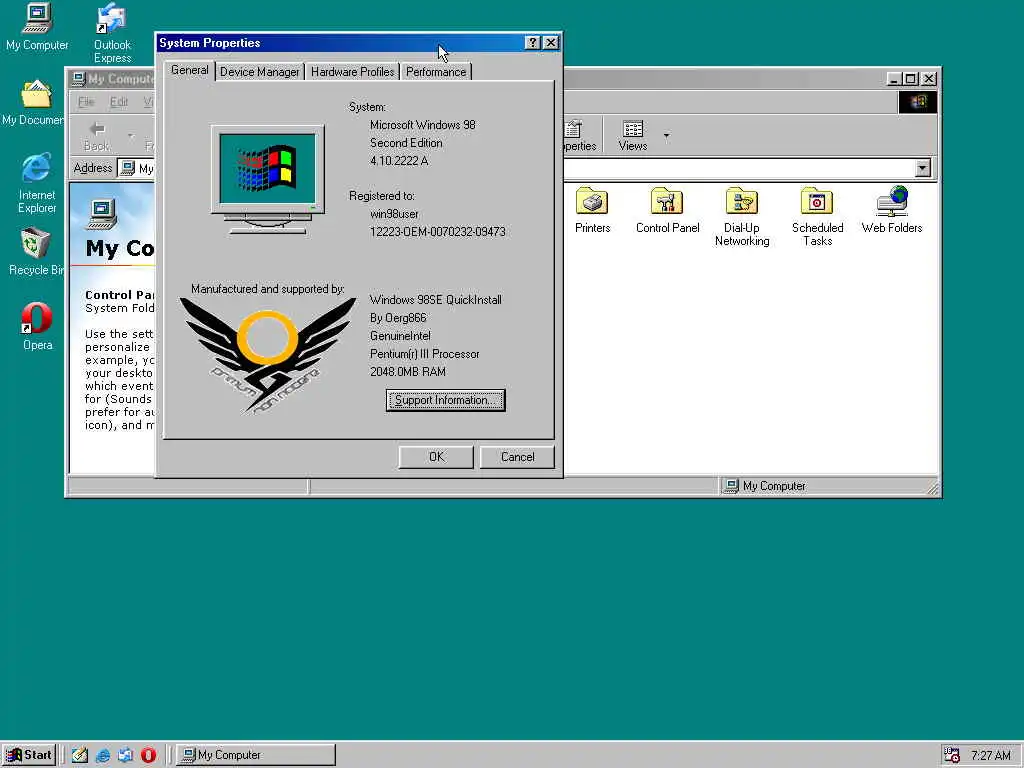This screenshot has height=768, width=1024.
Task: Click the product ID '12223-OEM-0070232-09473'
Action: coord(438,232)
